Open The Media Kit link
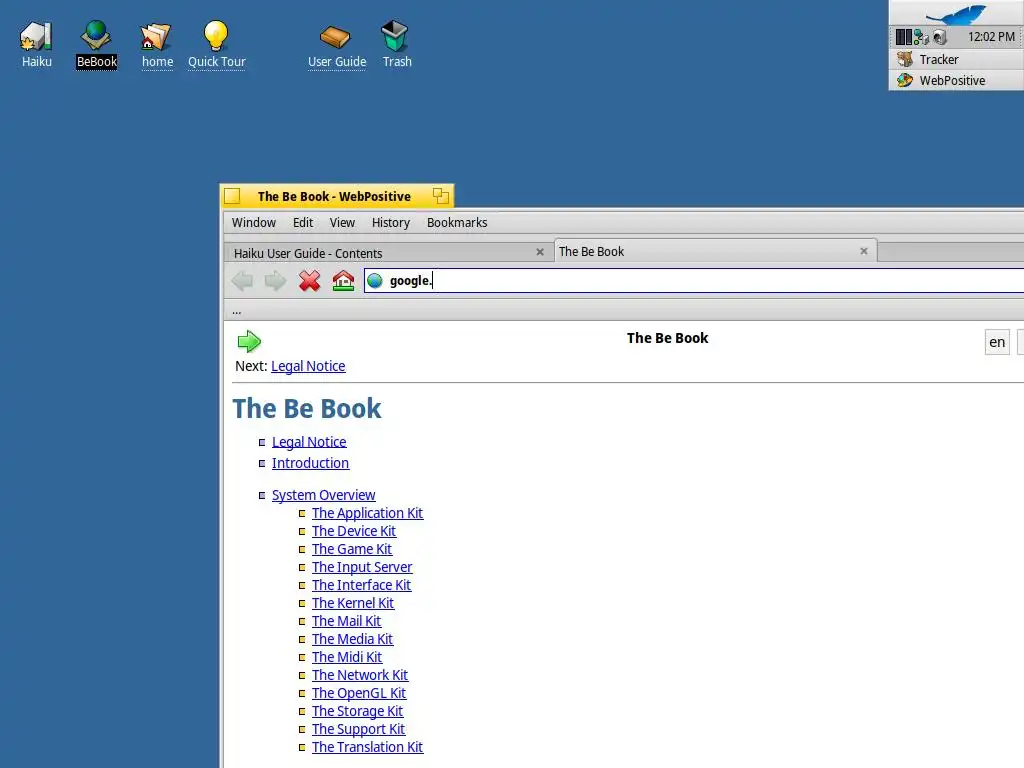 [352, 639]
